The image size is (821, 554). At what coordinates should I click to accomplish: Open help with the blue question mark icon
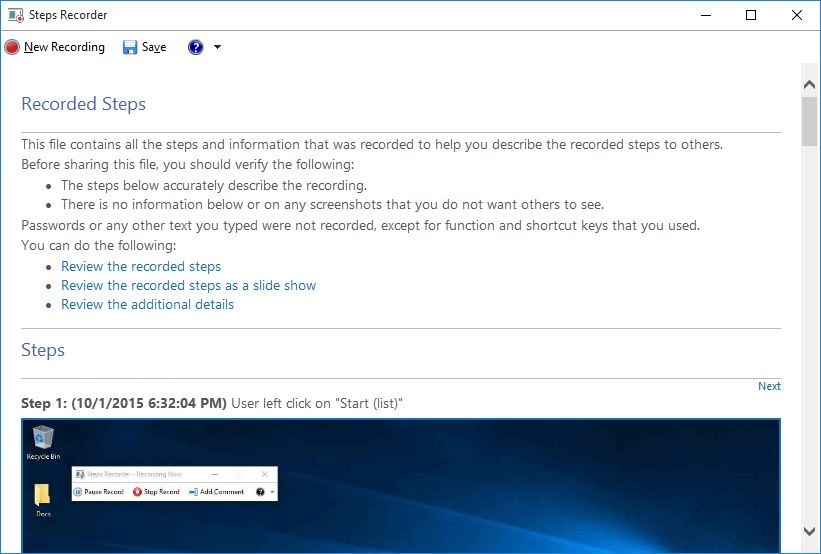[x=196, y=47]
